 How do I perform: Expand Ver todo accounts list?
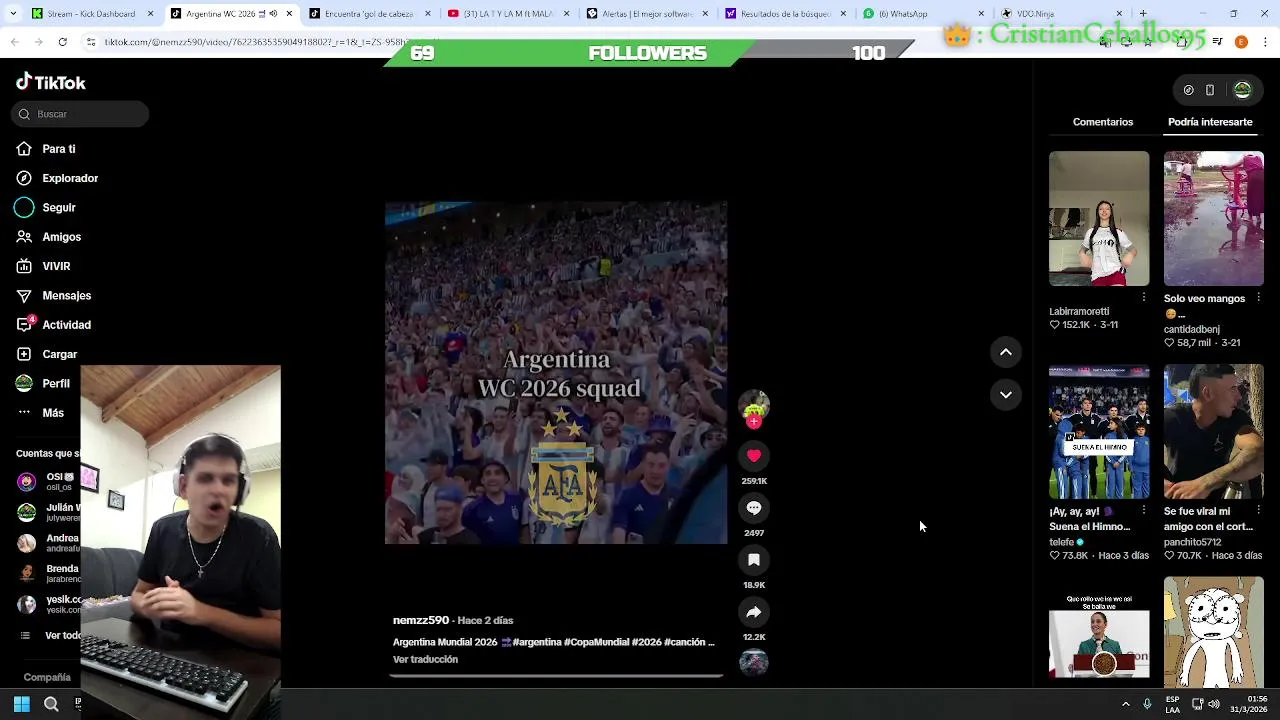coord(50,635)
